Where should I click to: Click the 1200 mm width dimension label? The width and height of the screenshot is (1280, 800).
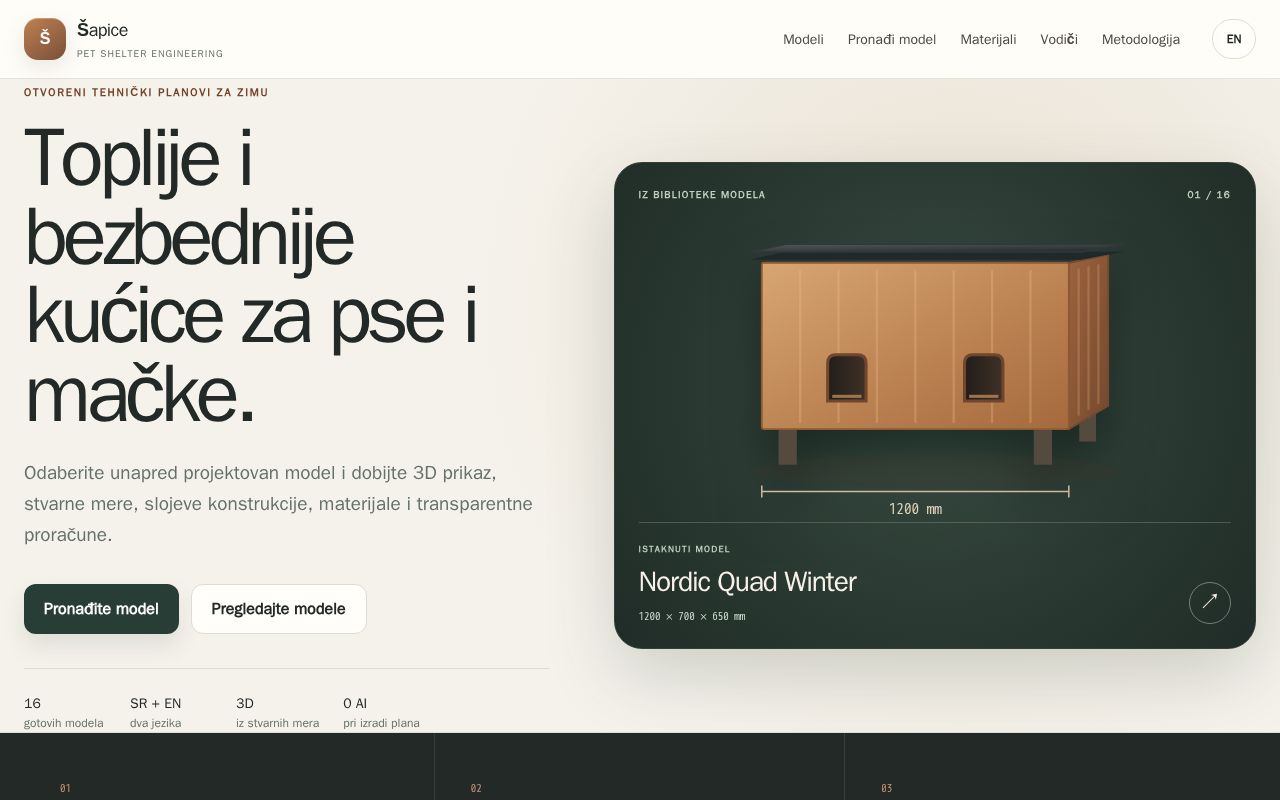click(915, 509)
